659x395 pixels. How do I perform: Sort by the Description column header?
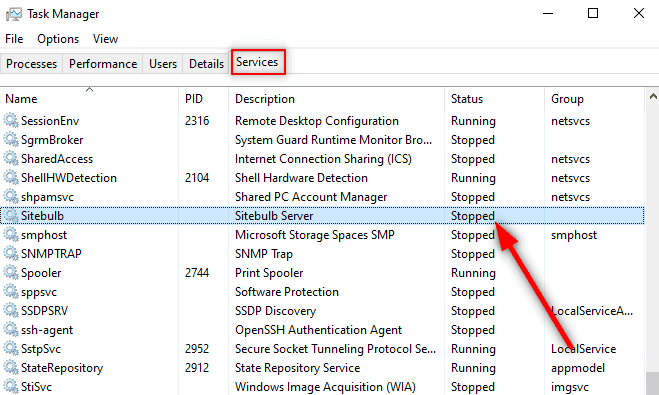tap(336, 99)
